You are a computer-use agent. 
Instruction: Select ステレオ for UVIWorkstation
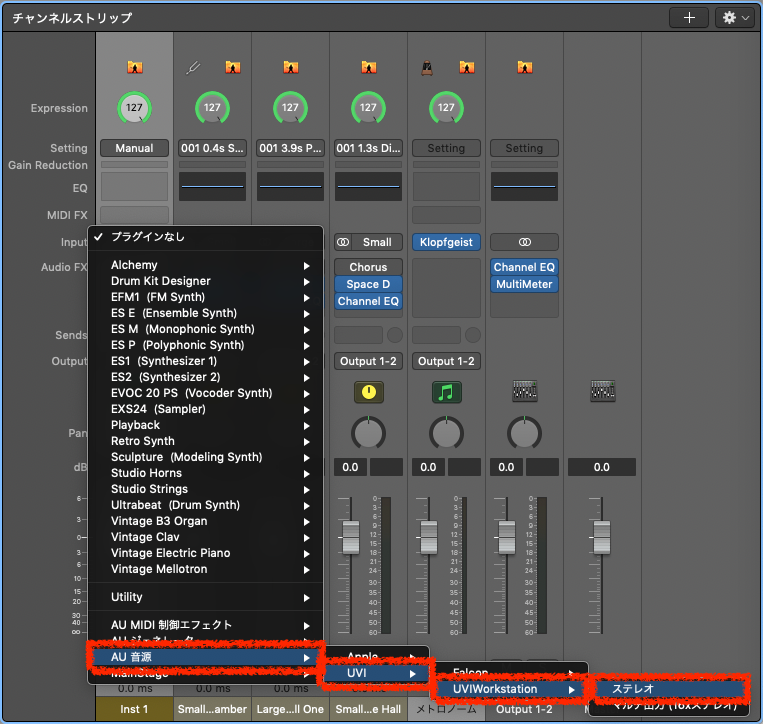point(670,689)
